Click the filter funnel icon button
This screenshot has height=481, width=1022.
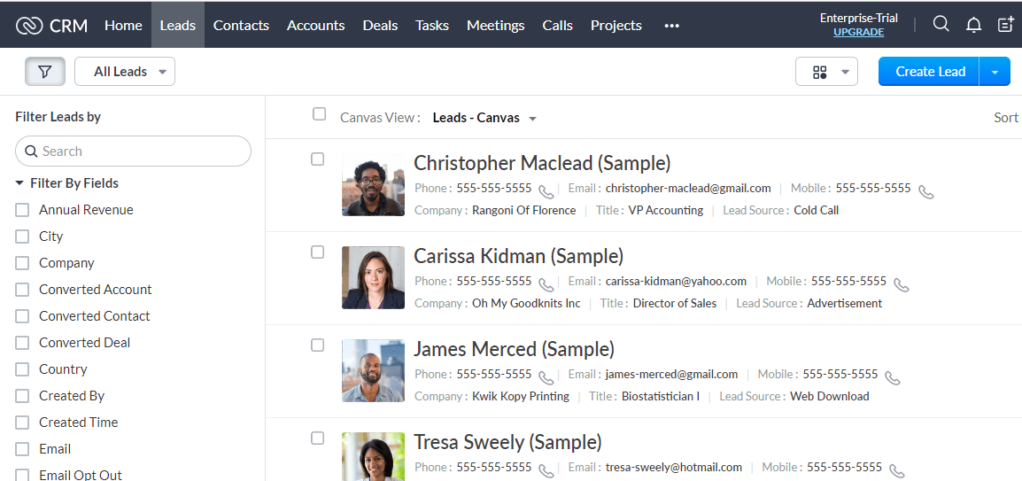(x=45, y=72)
